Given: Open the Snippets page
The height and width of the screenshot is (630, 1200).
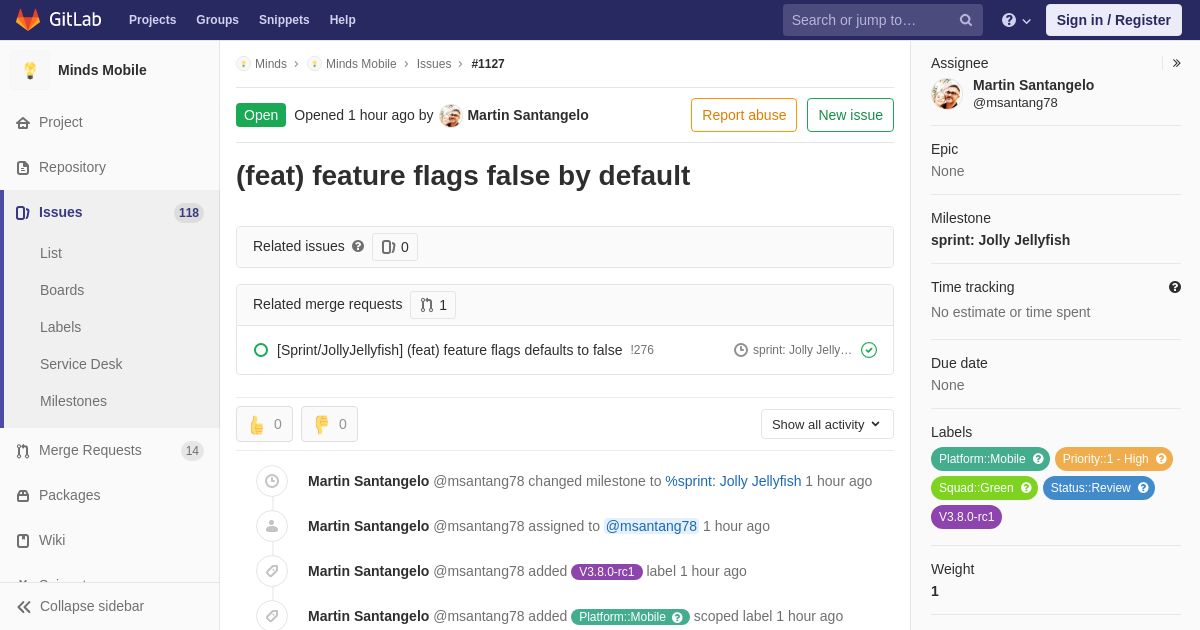Looking at the screenshot, I should [284, 20].
